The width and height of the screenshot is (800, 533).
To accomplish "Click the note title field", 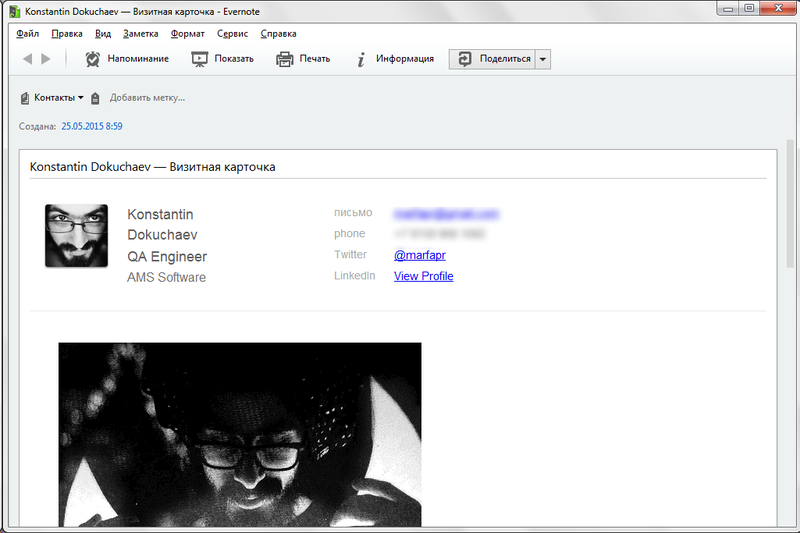I will 398,167.
